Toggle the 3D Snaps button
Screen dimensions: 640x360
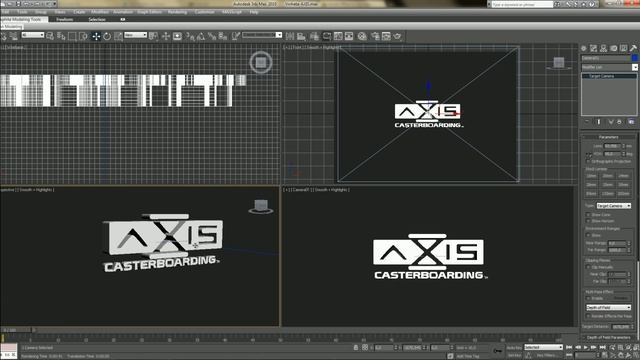pyautogui.click(x=190, y=36)
